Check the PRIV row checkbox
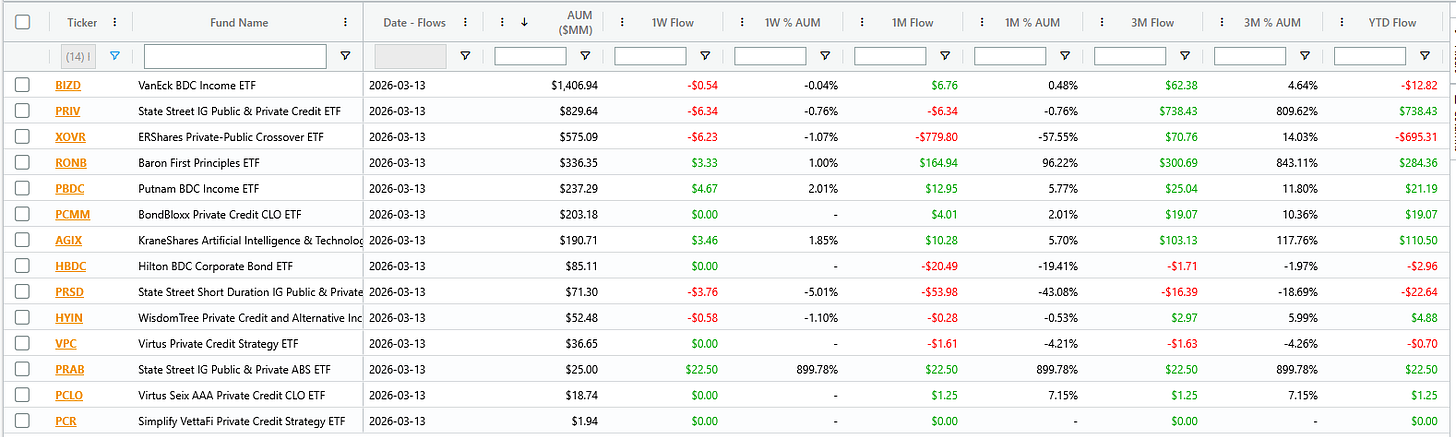1456x437 pixels. [23, 111]
